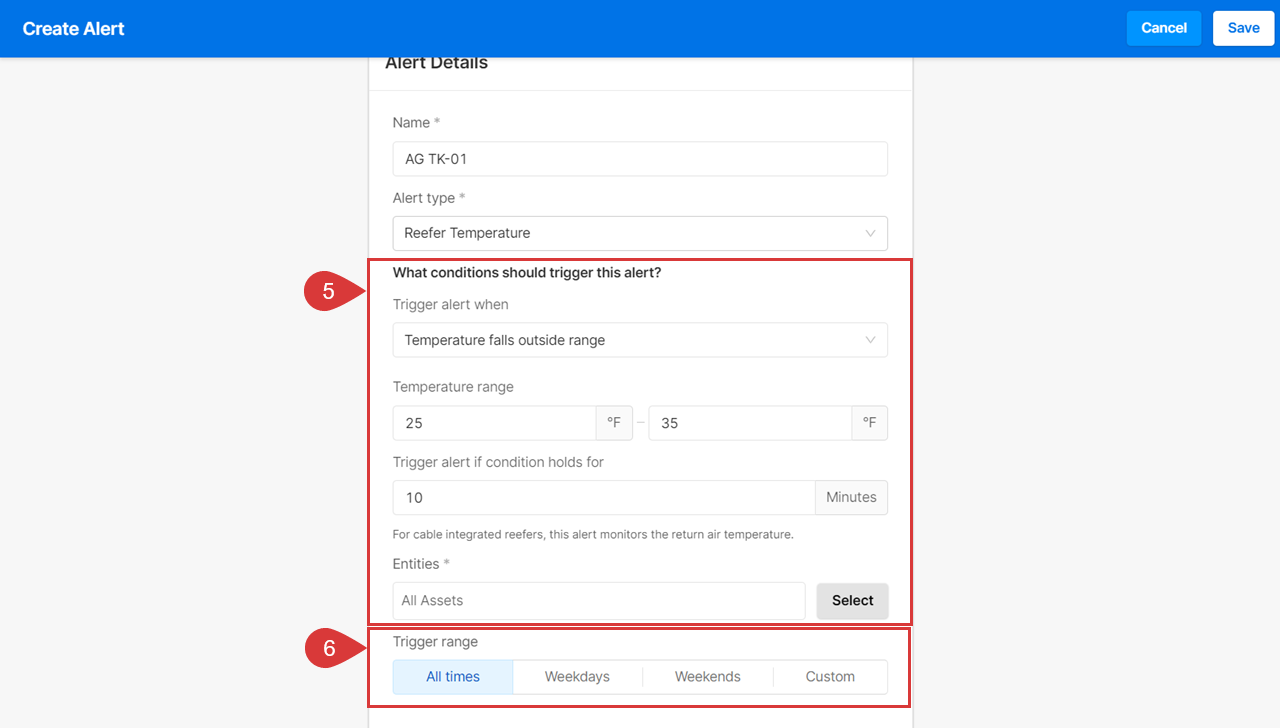
Task: Choose the Weekends trigger range
Action: tap(708, 677)
